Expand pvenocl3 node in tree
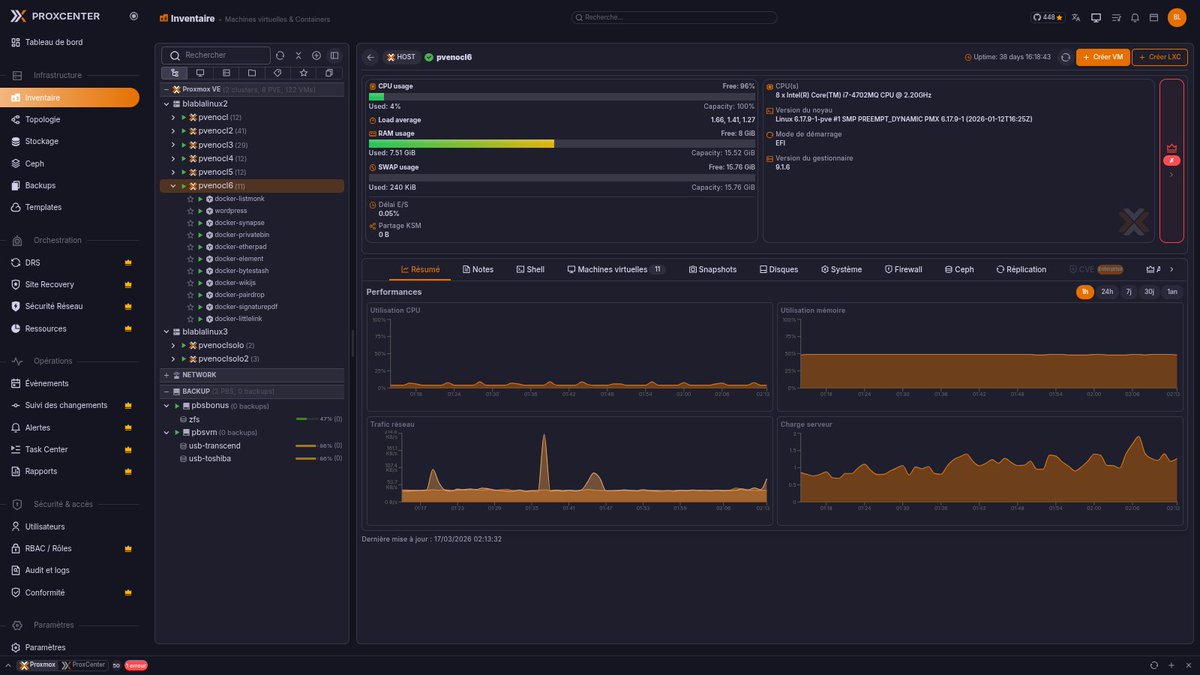This screenshot has height=675, width=1200. tap(173, 145)
